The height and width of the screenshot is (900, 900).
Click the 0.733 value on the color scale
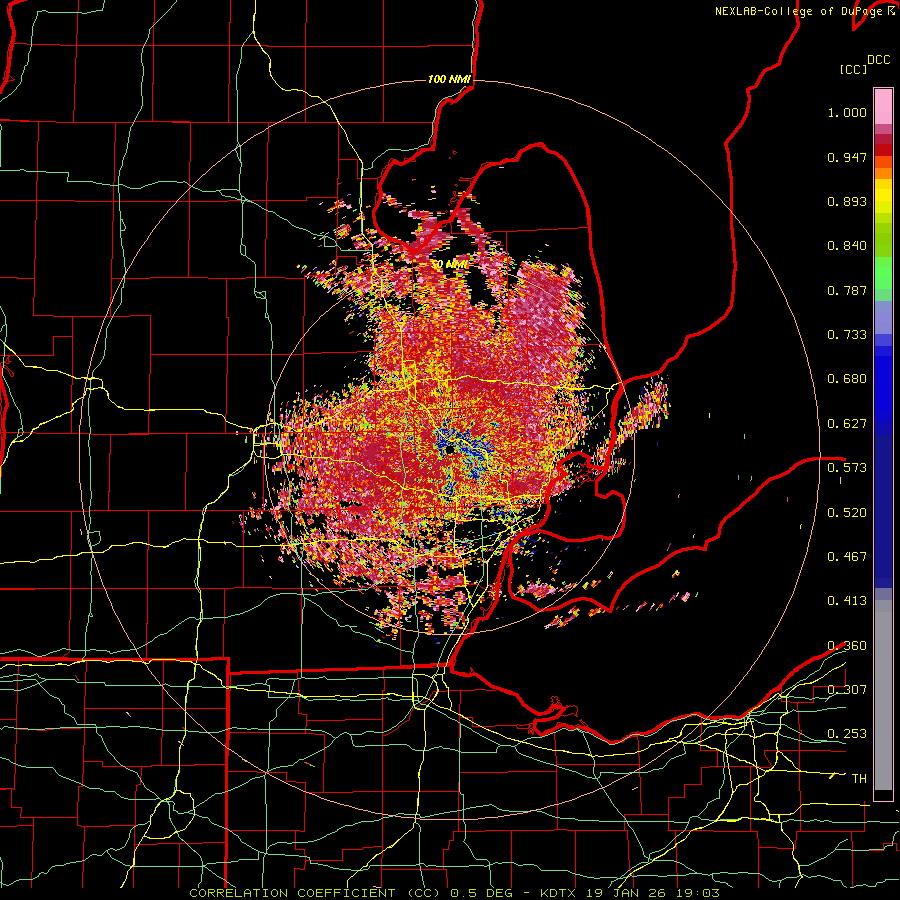[847, 335]
